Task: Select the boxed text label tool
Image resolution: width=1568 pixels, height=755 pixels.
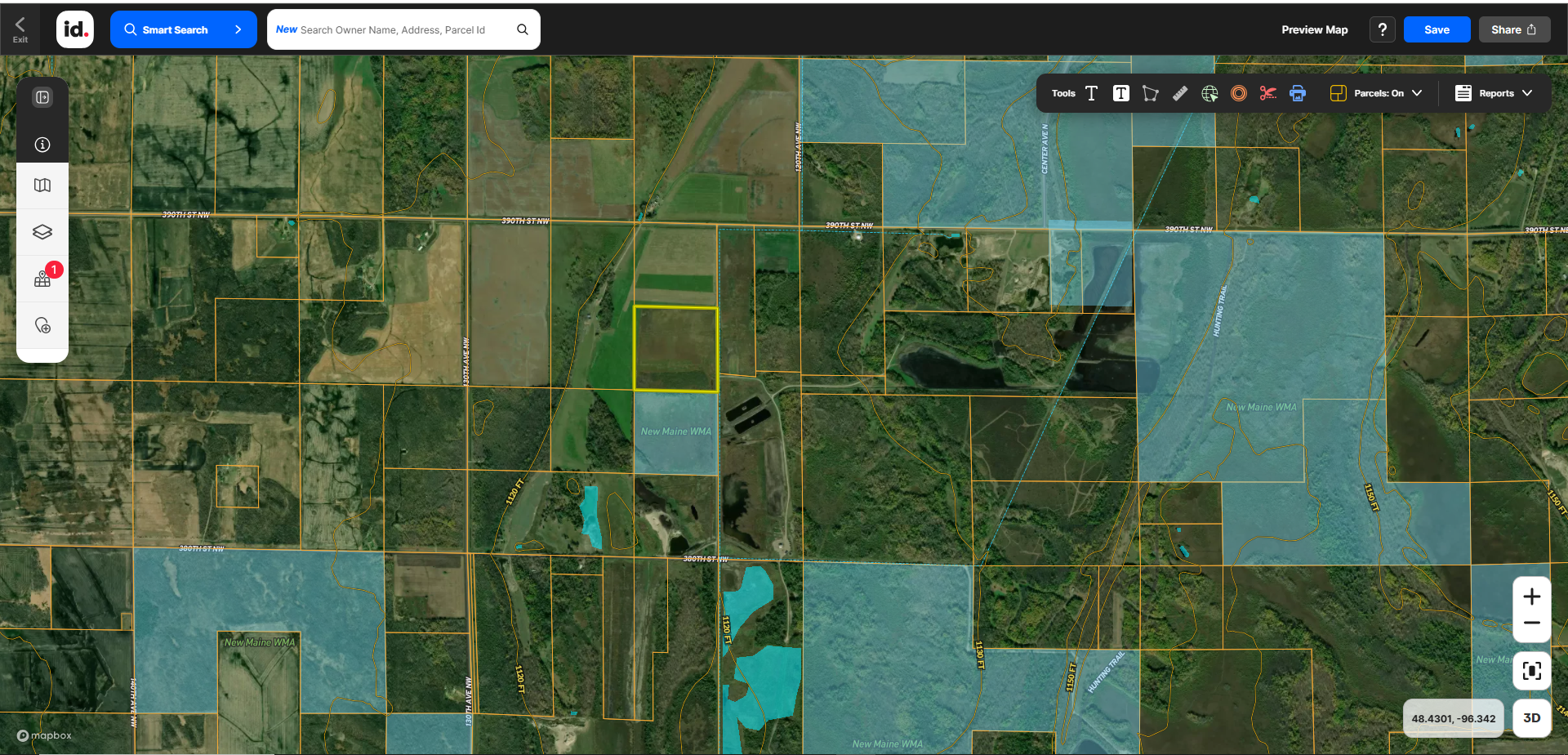Action: 1120,93
